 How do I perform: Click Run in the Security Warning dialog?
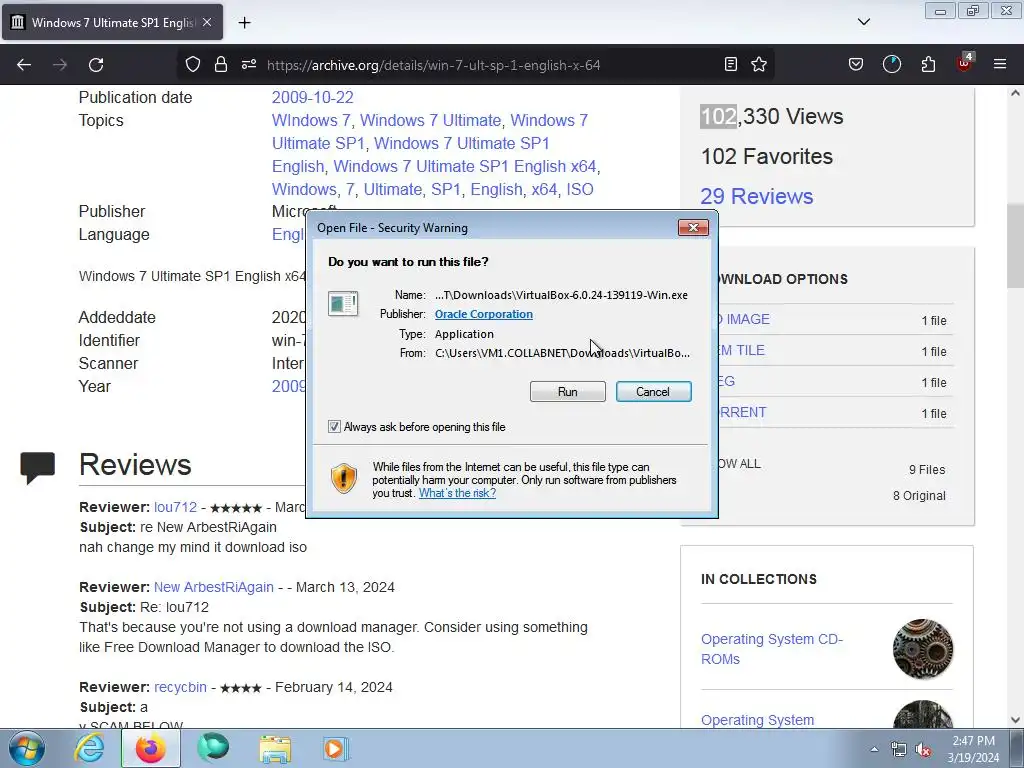(568, 392)
